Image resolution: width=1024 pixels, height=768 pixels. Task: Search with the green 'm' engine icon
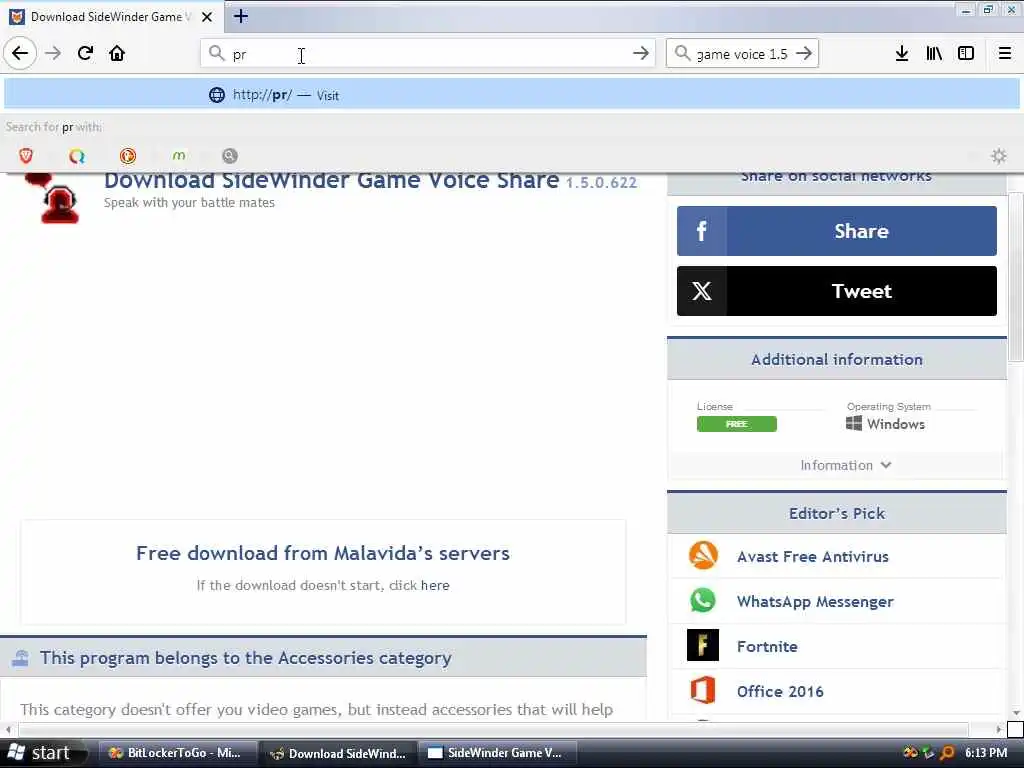point(179,155)
